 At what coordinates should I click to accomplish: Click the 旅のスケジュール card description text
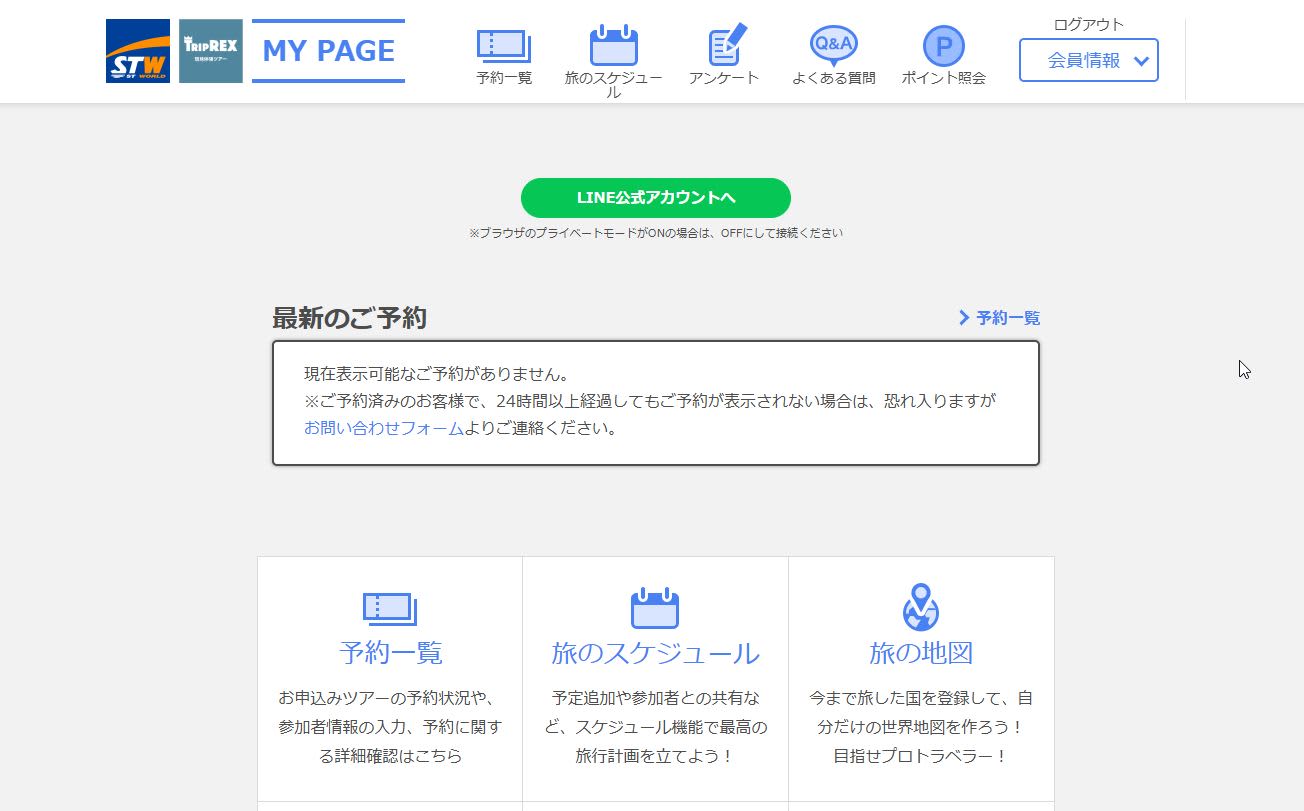pos(656,727)
